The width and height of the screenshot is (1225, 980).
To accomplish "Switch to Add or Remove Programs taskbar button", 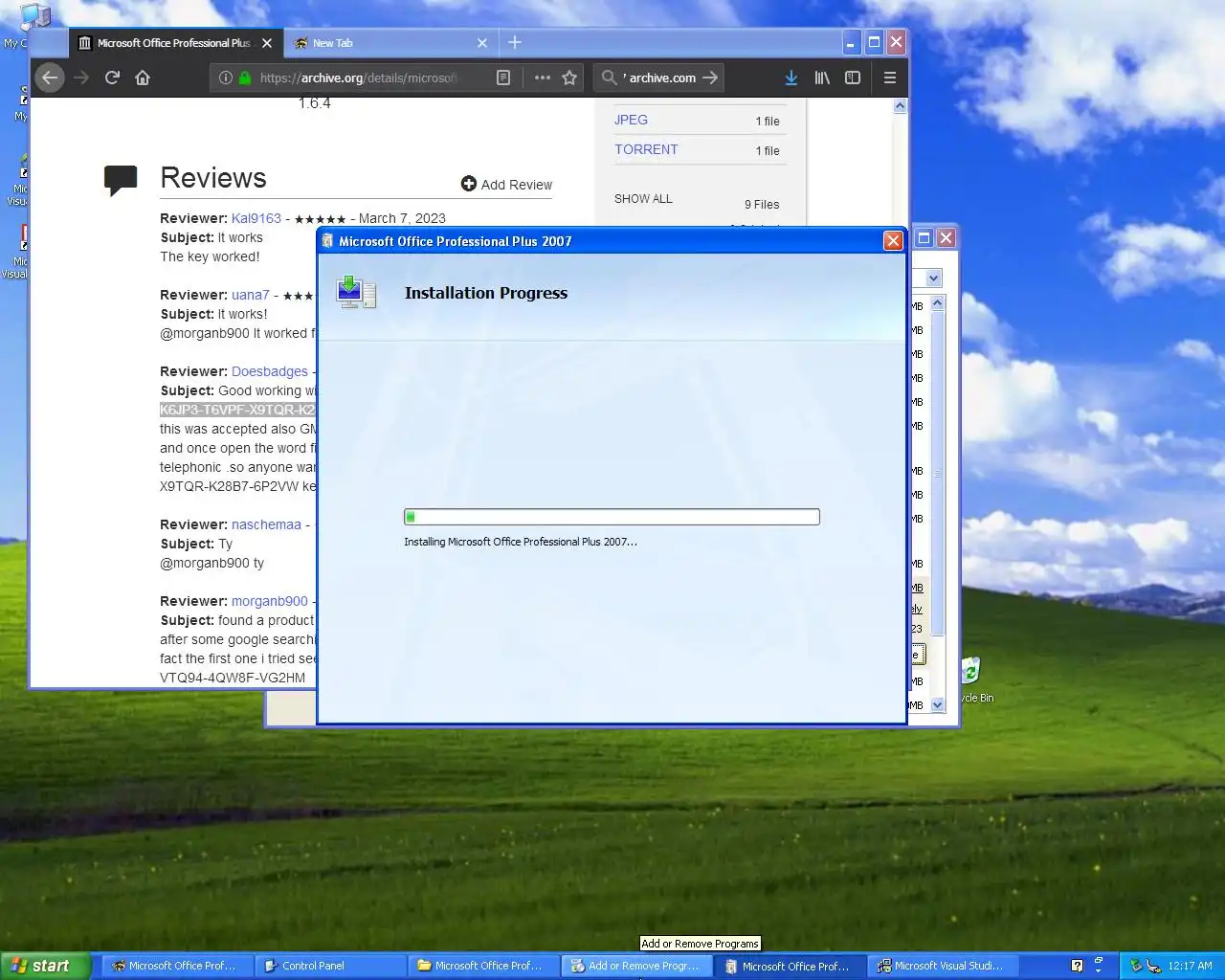I will (635, 966).
